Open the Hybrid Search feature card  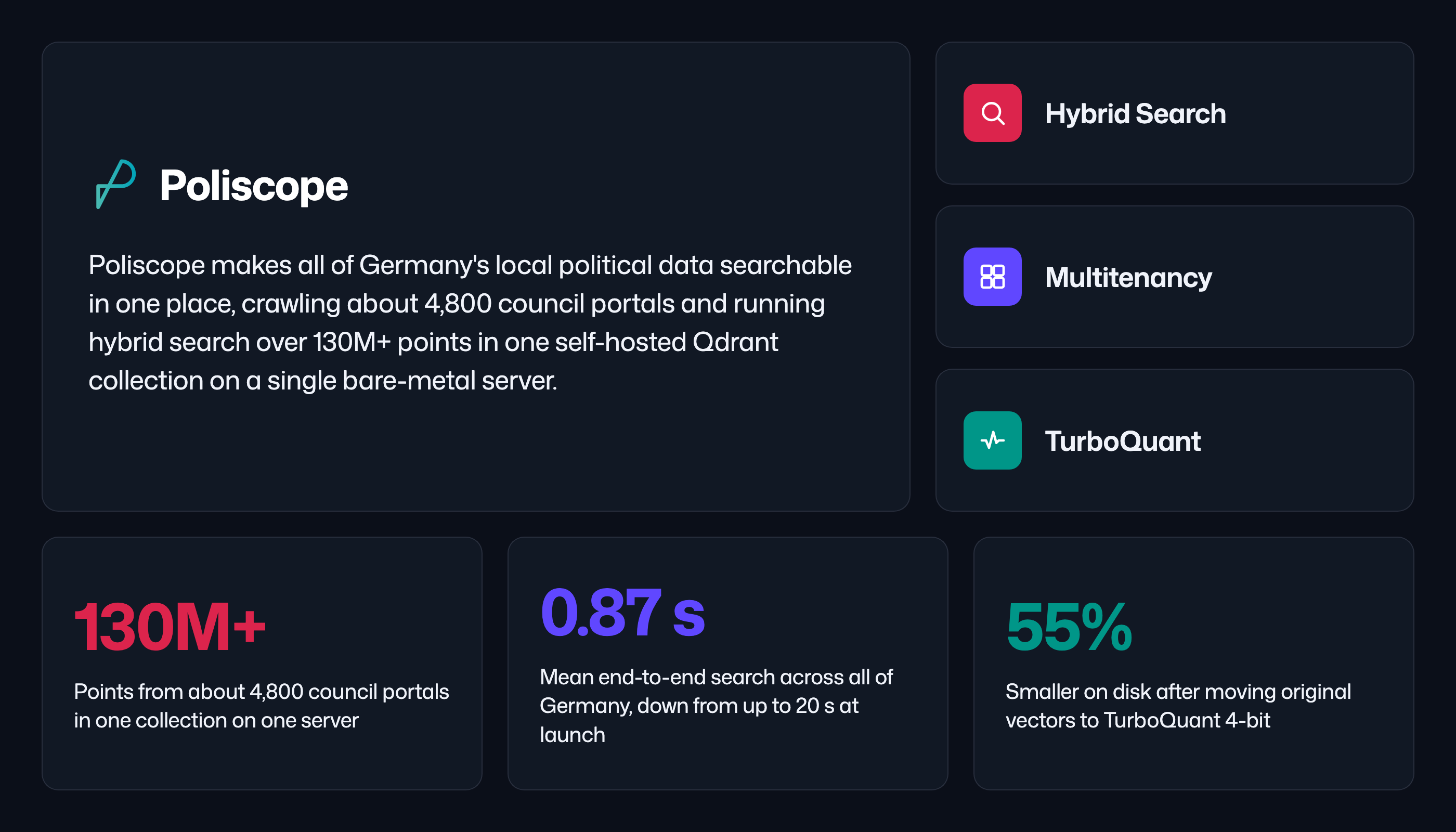point(1174,112)
